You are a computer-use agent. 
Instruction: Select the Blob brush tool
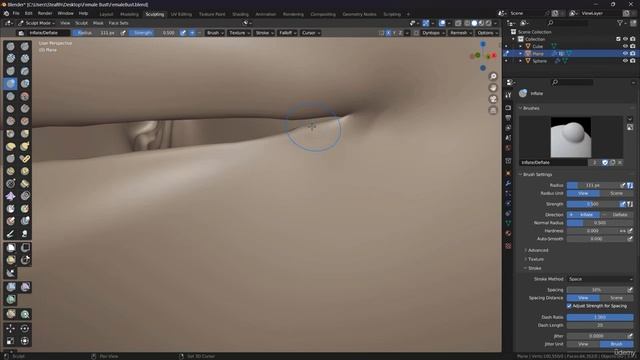click(25, 84)
